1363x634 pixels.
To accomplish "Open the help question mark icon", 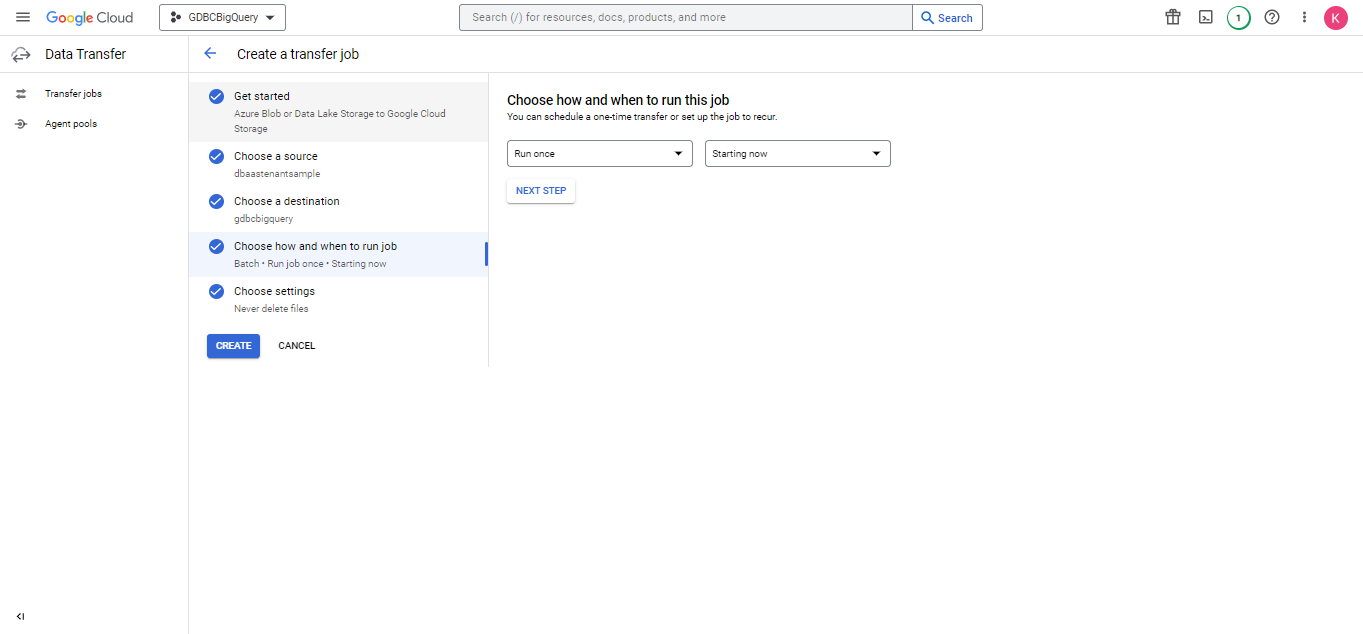I will pyautogui.click(x=1272, y=17).
